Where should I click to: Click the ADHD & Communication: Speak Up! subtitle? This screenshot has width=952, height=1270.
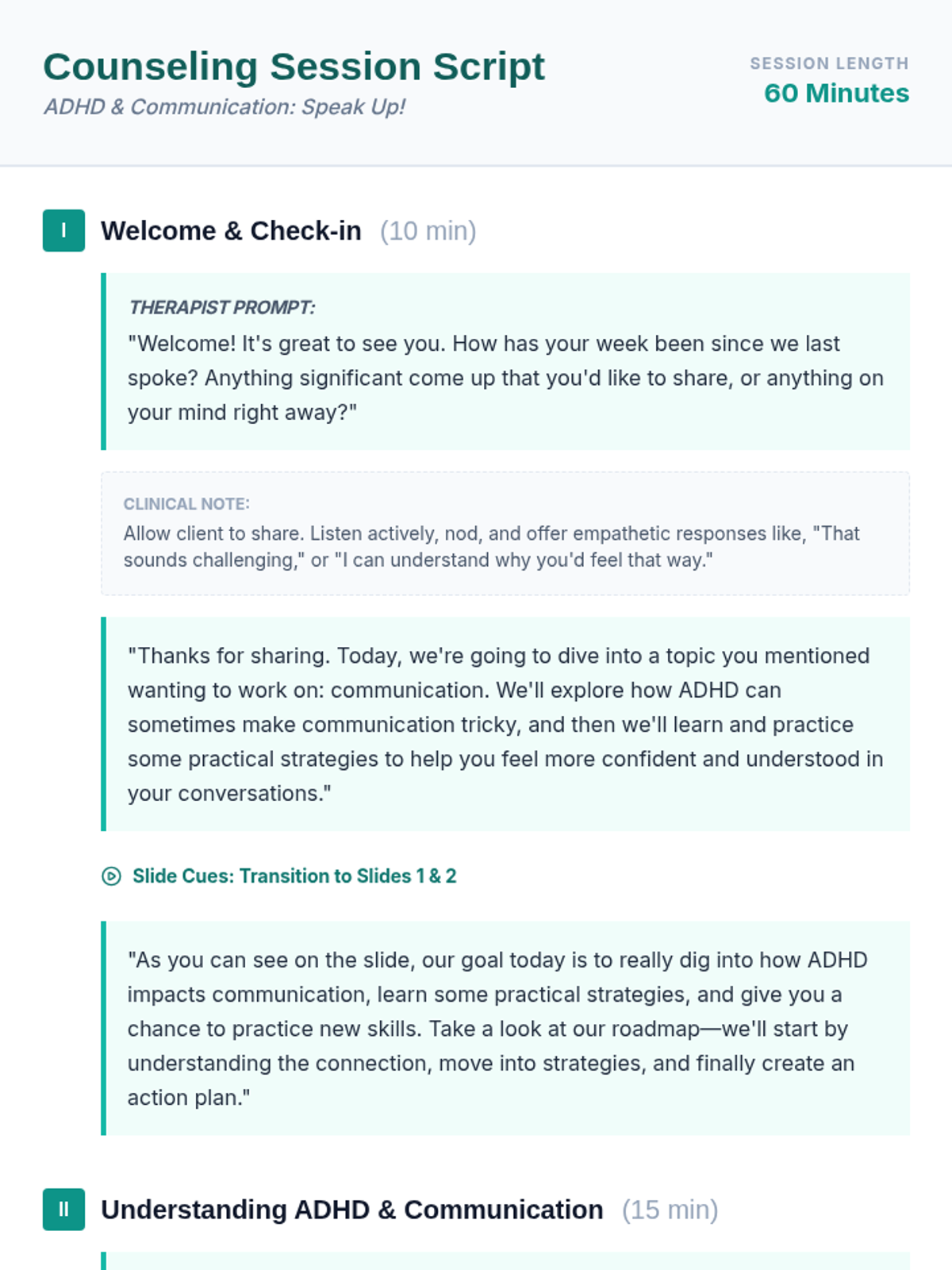point(225,107)
